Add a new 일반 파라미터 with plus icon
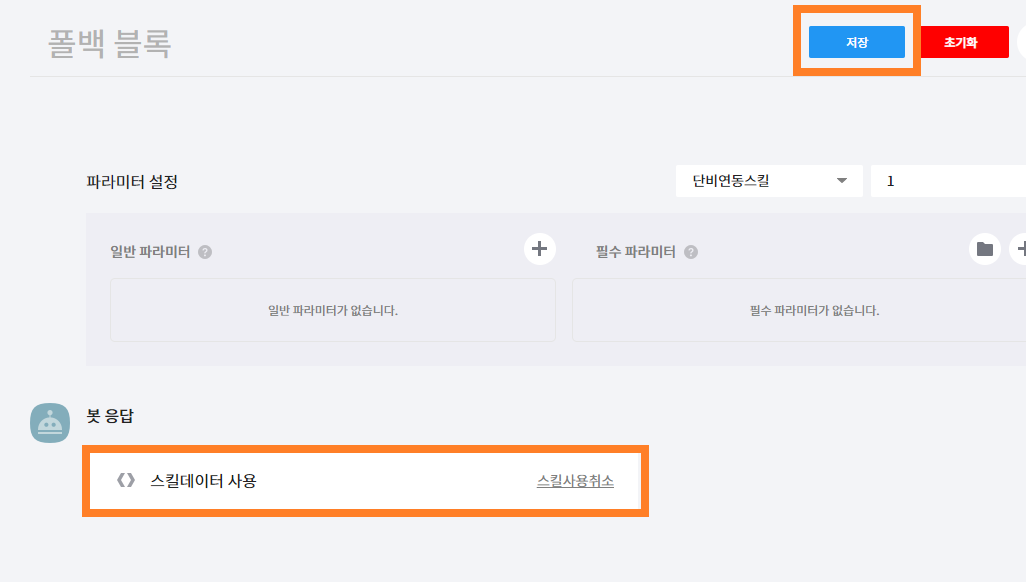Image resolution: width=1026 pixels, height=582 pixels. click(539, 249)
